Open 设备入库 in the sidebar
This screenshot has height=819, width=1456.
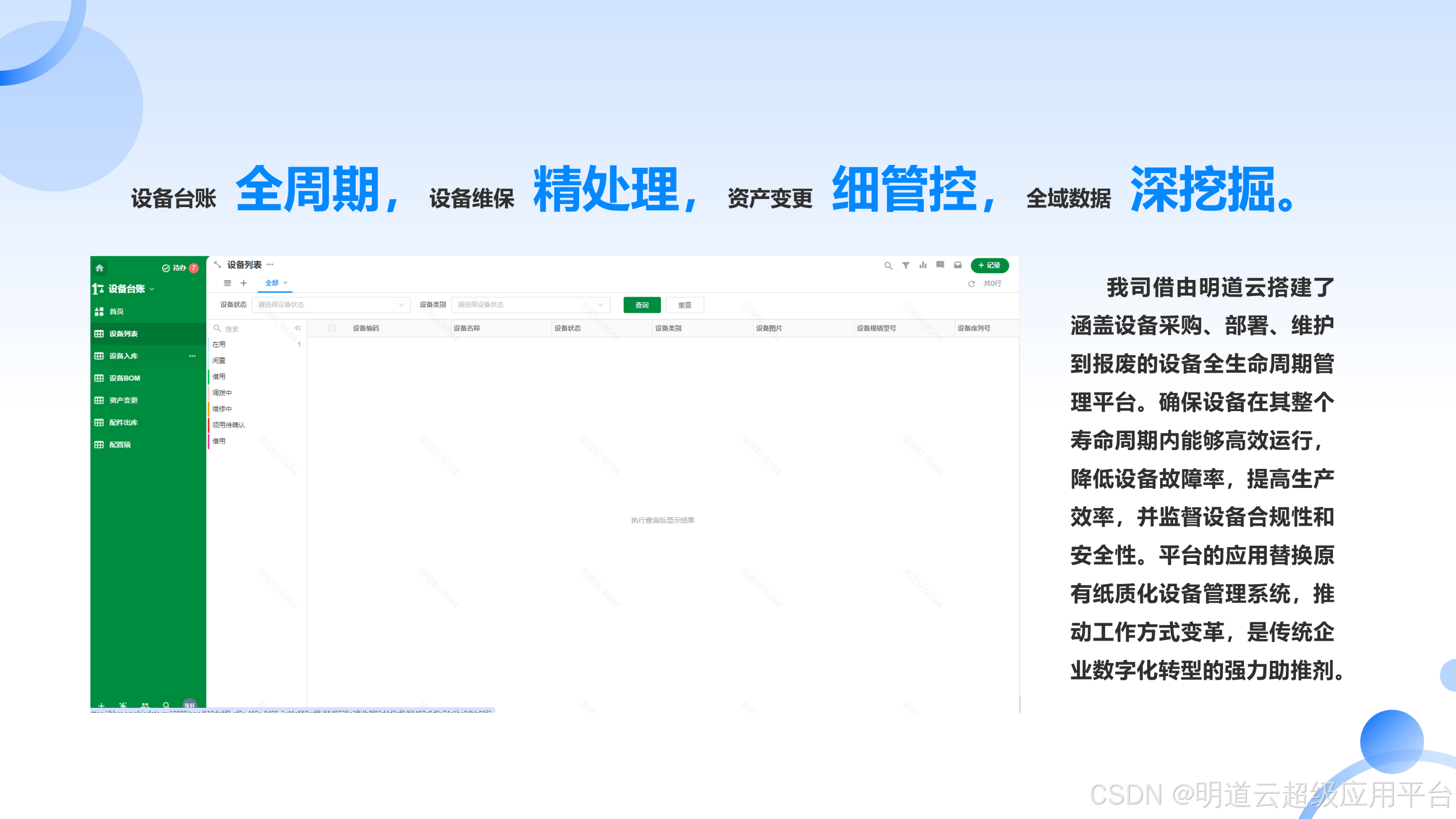(x=124, y=356)
